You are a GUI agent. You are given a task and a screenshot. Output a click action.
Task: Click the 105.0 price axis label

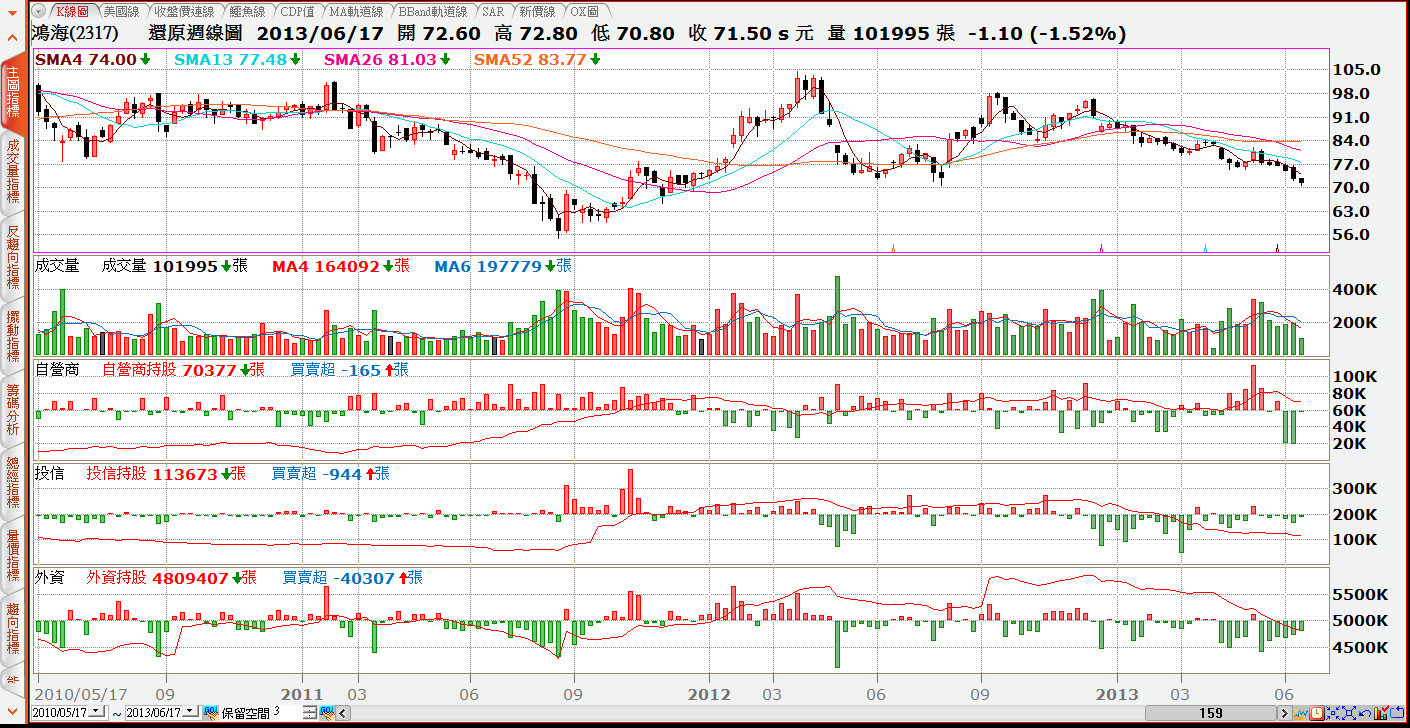pyautogui.click(x=1357, y=69)
